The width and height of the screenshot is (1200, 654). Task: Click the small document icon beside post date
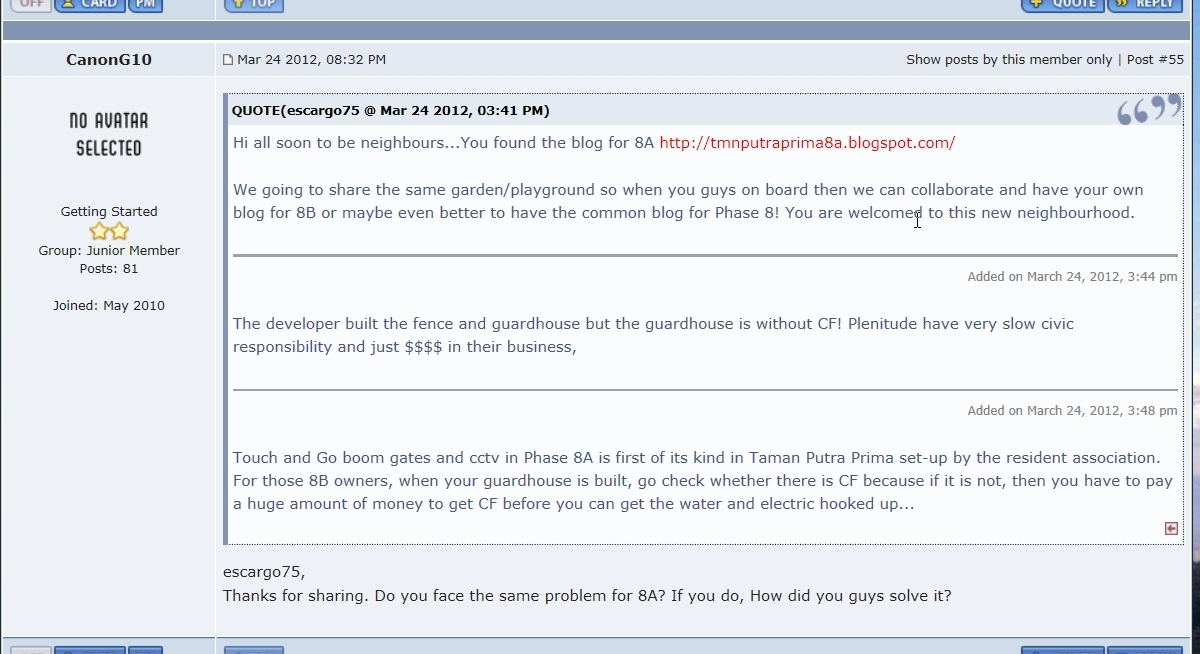click(228, 60)
